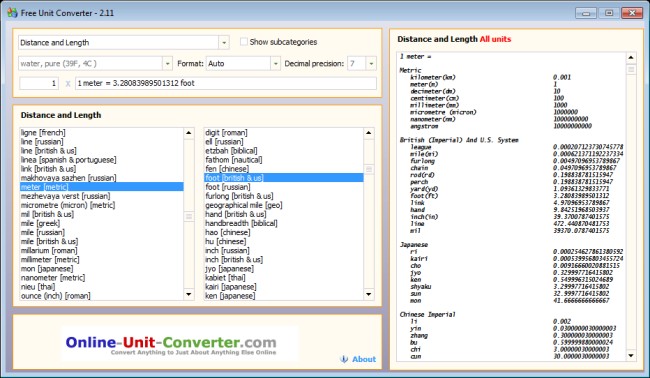The image size is (650, 378).
Task: Select mile [british & us] source unit
Action: coord(102,242)
